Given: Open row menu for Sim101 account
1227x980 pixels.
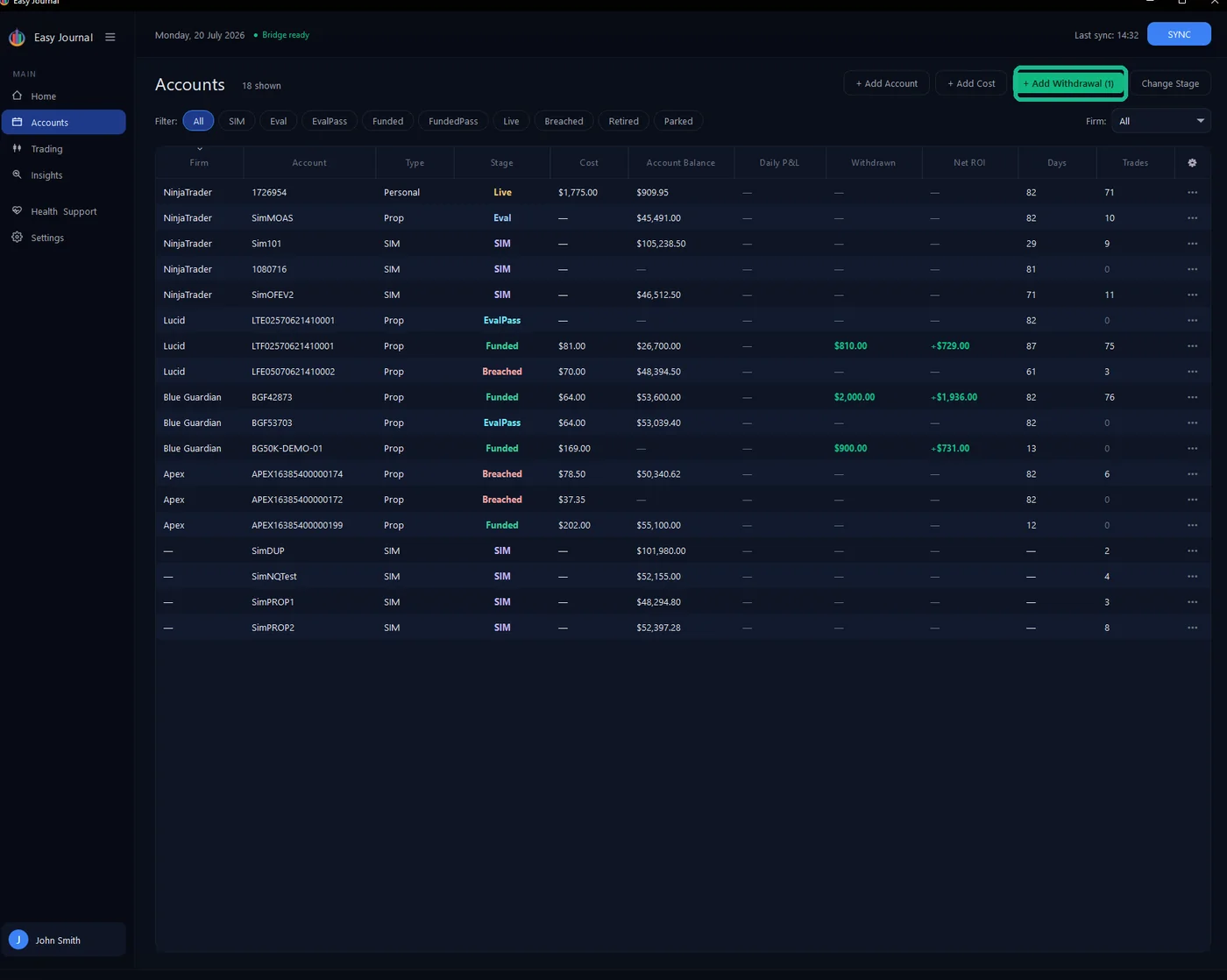Looking at the screenshot, I should 1192,244.
